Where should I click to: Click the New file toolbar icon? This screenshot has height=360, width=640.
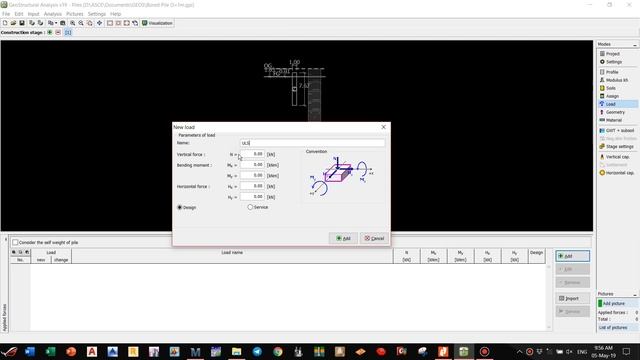tap(5, 23)
